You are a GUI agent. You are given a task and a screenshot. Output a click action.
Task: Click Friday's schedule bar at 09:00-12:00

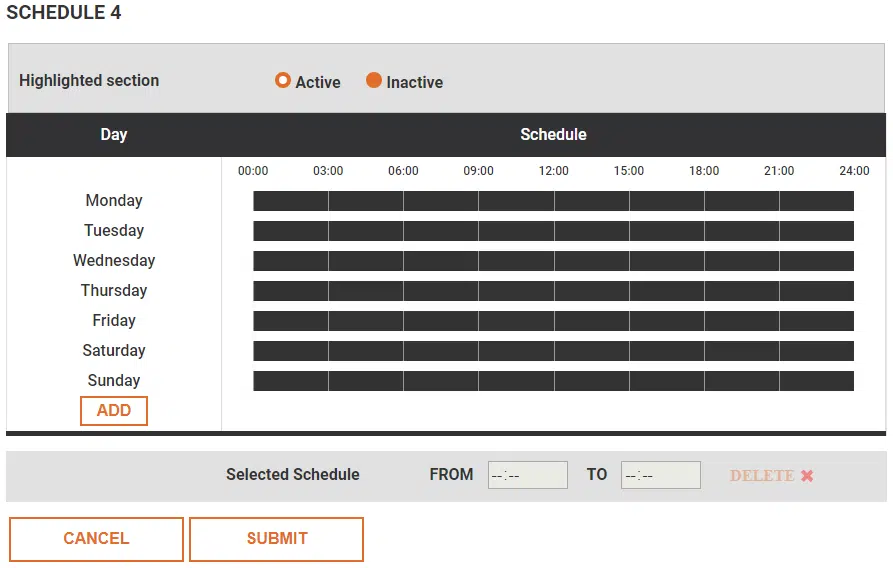pyautogui.click(x=516, y=321)
